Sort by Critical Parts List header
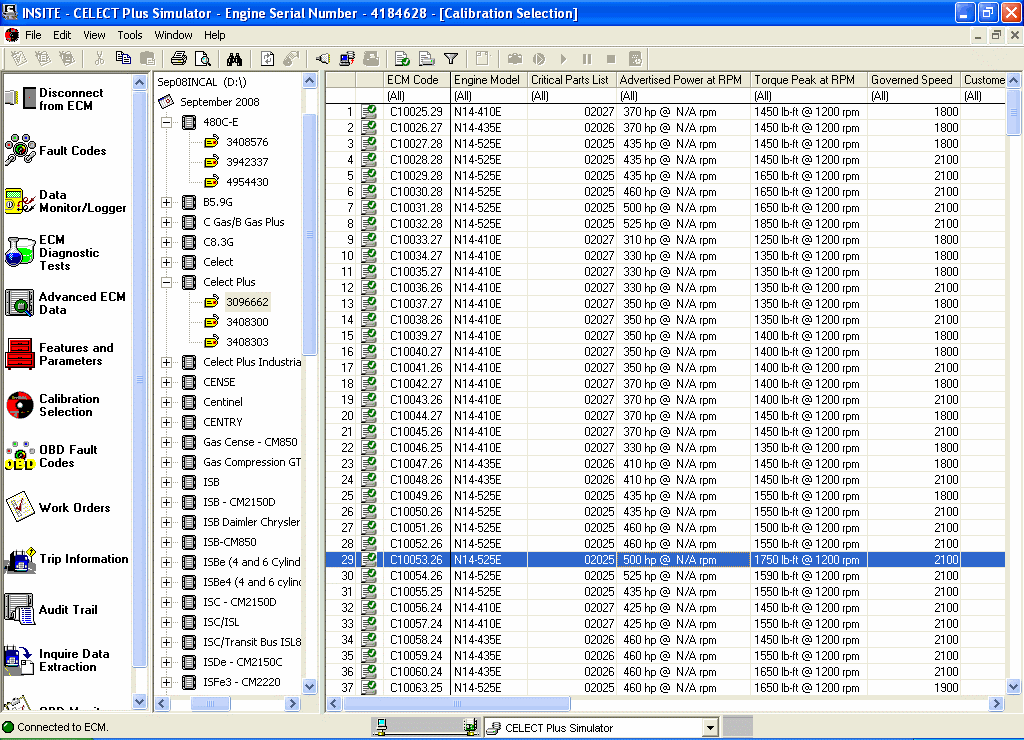 coord(571,80)
